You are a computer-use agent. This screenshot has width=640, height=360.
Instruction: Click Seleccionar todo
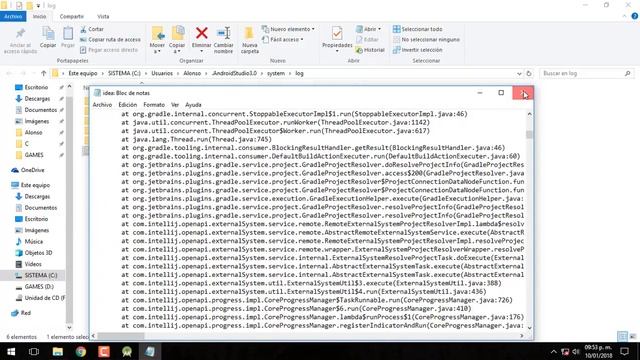(418, 29)
